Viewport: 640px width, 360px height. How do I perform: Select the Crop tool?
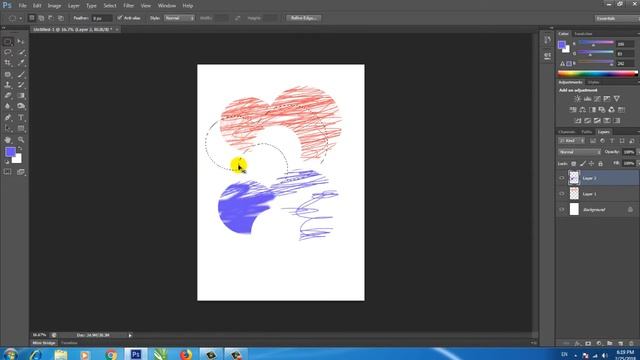(8, 63)
